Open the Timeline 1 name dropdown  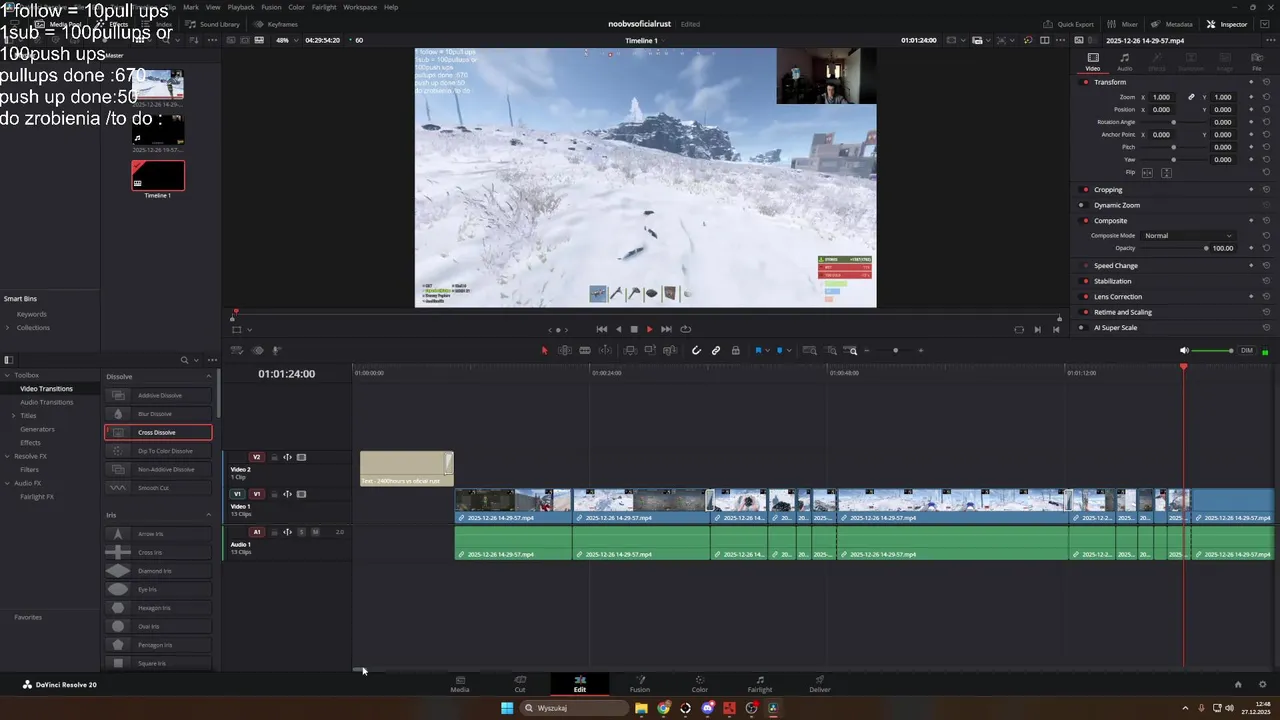[645, 40]
